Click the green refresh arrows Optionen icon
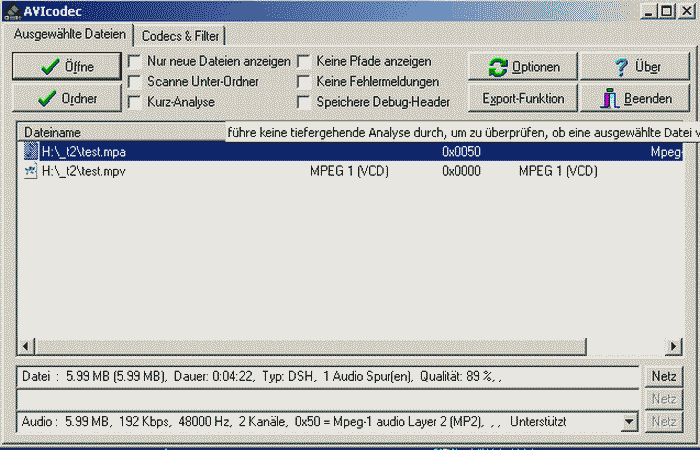The image size is (700, 450). click(x=498, y=67)
